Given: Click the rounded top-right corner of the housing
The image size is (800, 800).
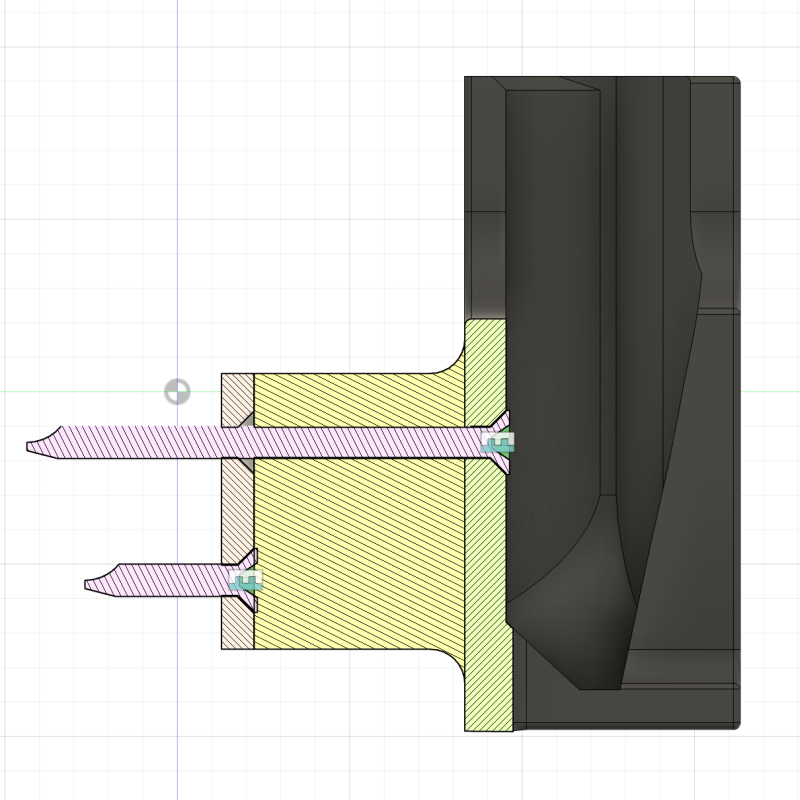Looking at the screenshot, I should pyautogui.click(x=735, y=81).
